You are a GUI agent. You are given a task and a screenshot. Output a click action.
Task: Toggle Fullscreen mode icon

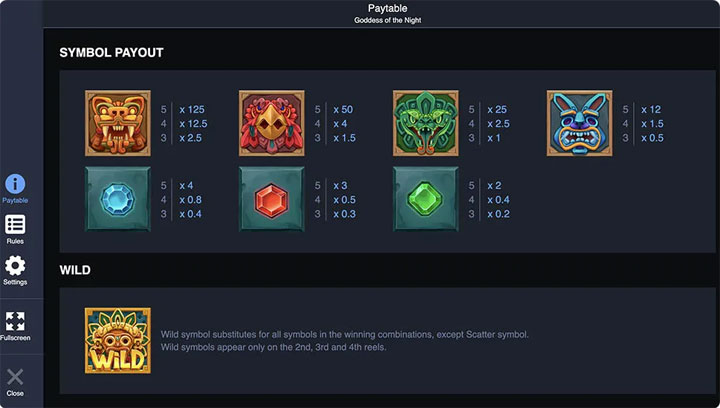tap(15, 321)
